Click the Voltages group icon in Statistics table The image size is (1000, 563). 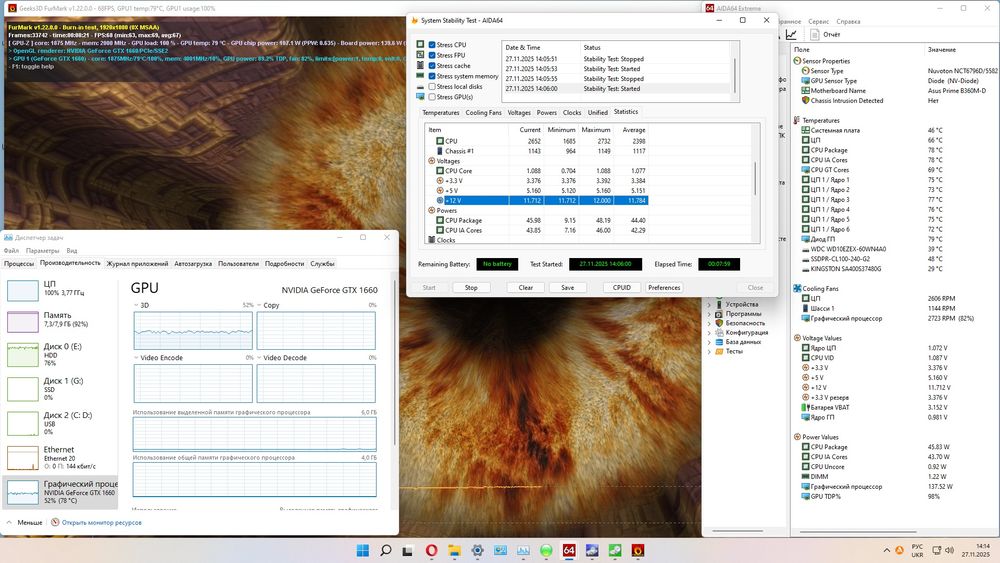[x=432, y=161]
